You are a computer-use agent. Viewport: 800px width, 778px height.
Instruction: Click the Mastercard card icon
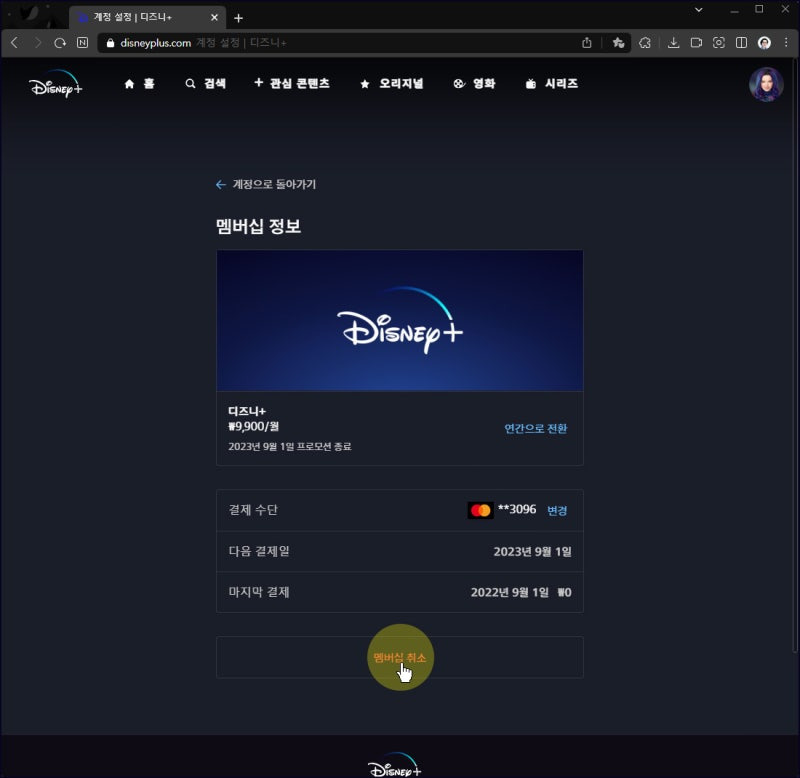[x=481, y=510]
